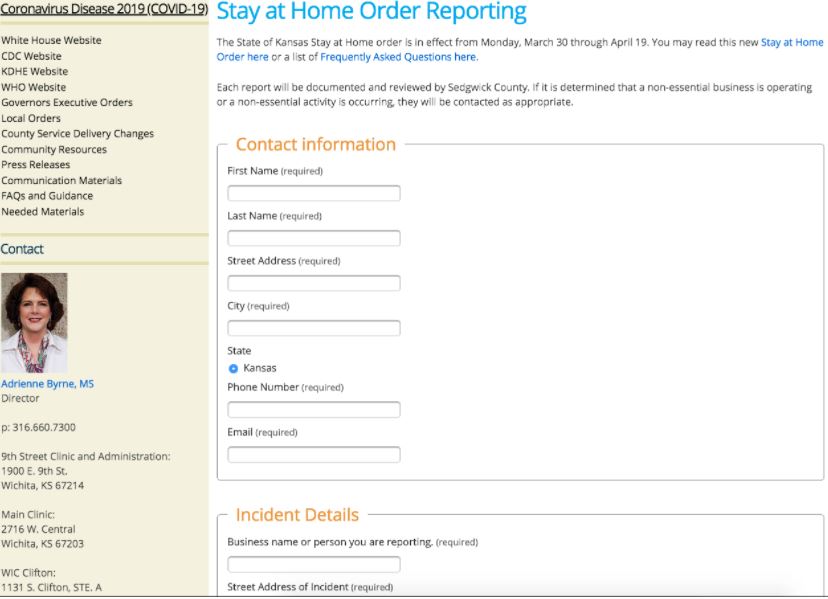The height and width of the screenshot is (599, 828).
Task: Open the White House Website link
Action: [x=51, y=40]
